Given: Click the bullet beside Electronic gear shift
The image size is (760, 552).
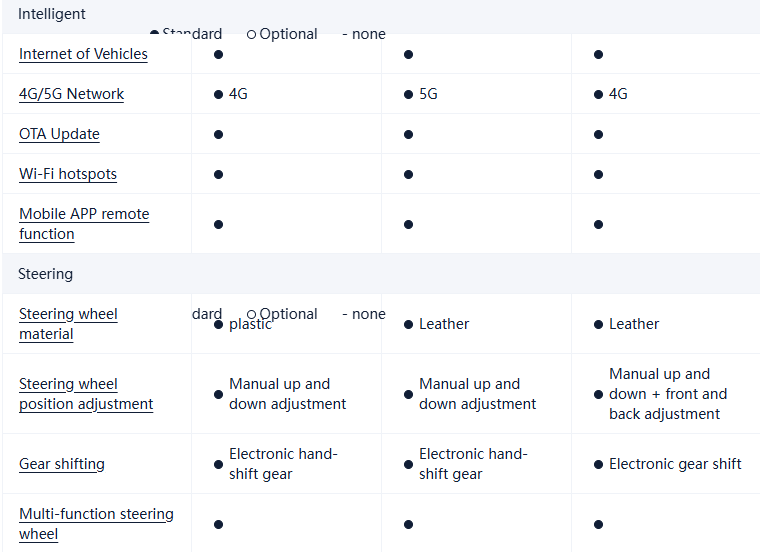Looking at the screenshot, I should click(598, 464).
